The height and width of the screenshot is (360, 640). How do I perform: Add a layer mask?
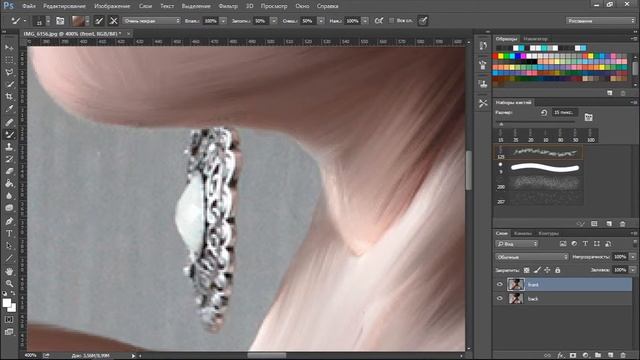pos(573,356)
